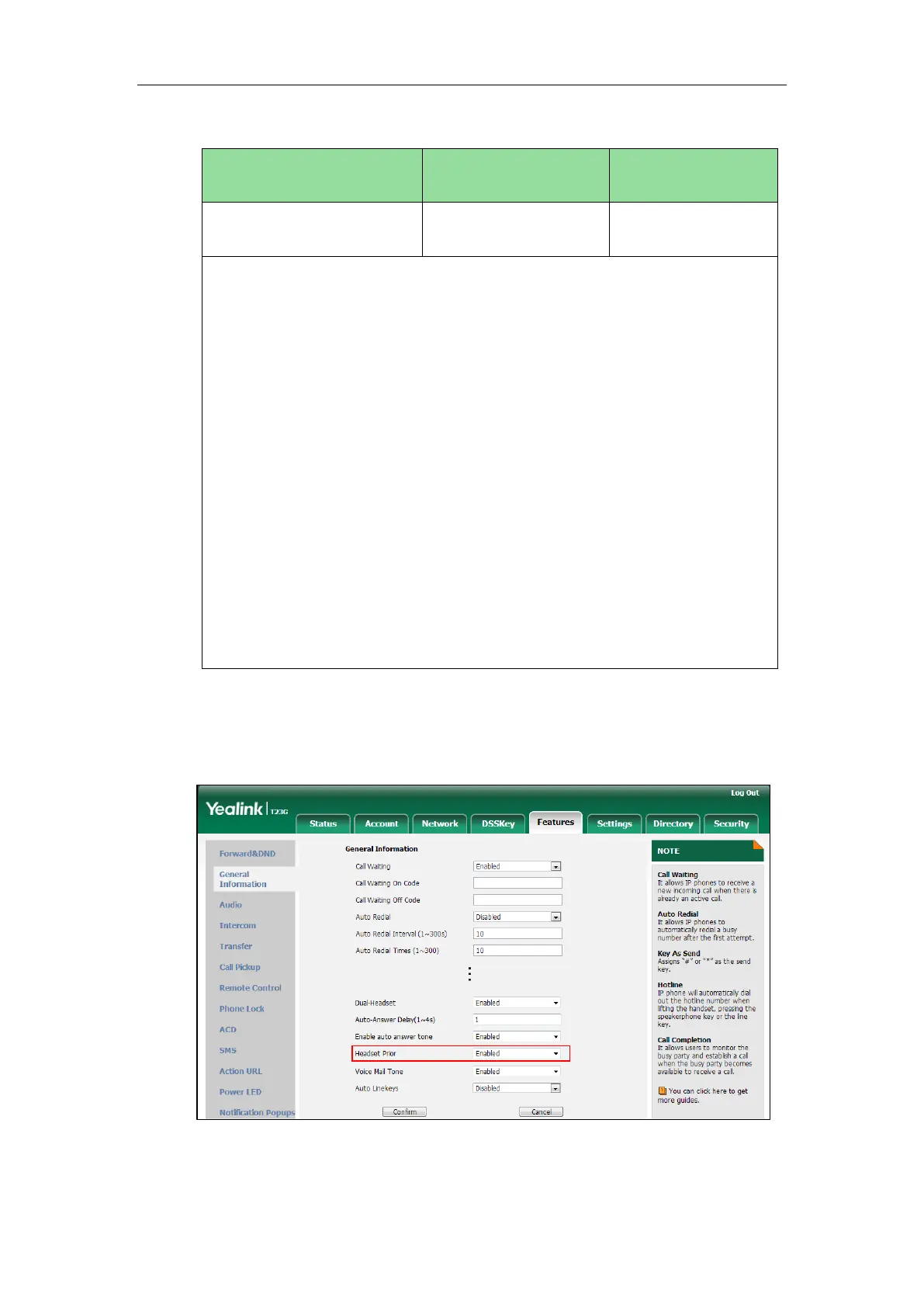Open the DSSKey tab
Image resolution: width=924 pixels, height=1307 pixels.
pos(498,823)
